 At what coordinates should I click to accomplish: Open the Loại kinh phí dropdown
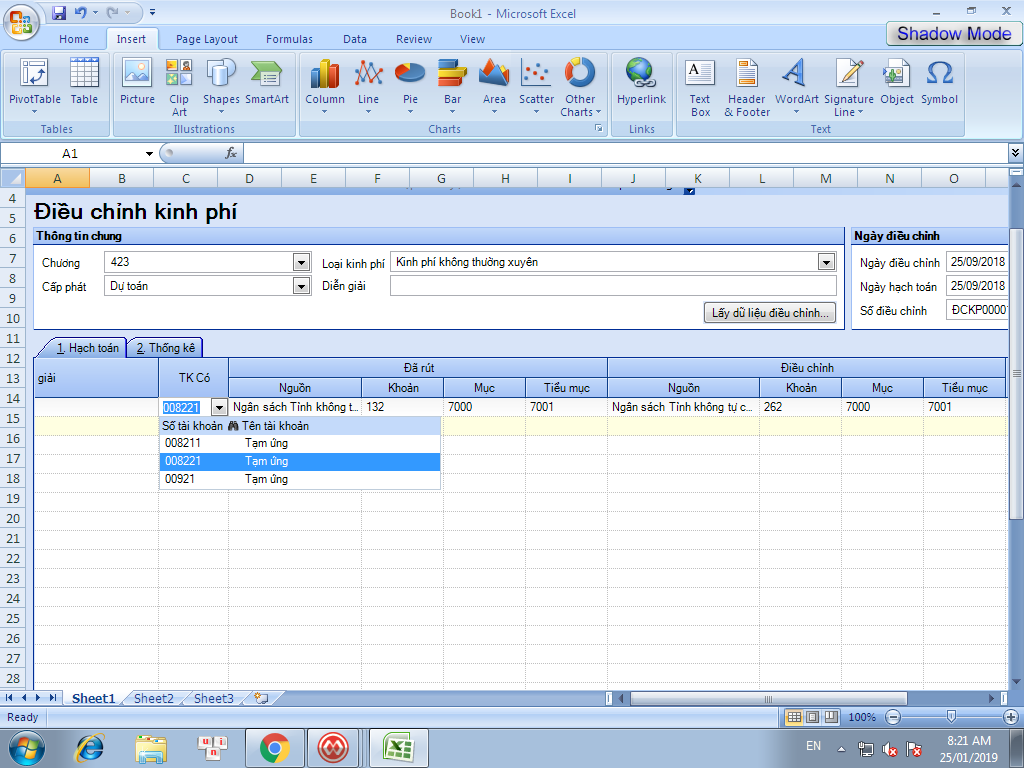point(826,262)
